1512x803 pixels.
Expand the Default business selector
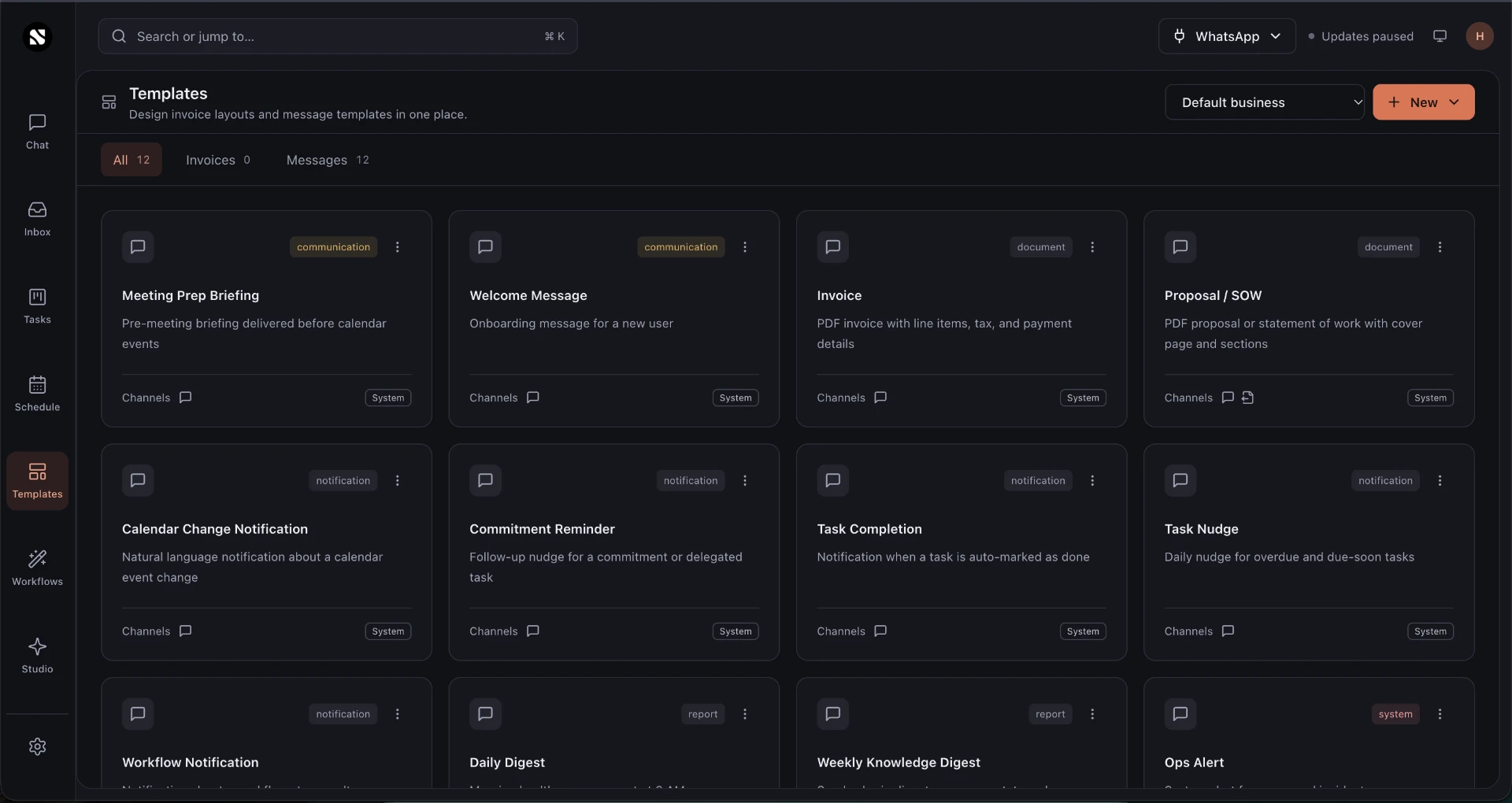tap(1265, 102)
